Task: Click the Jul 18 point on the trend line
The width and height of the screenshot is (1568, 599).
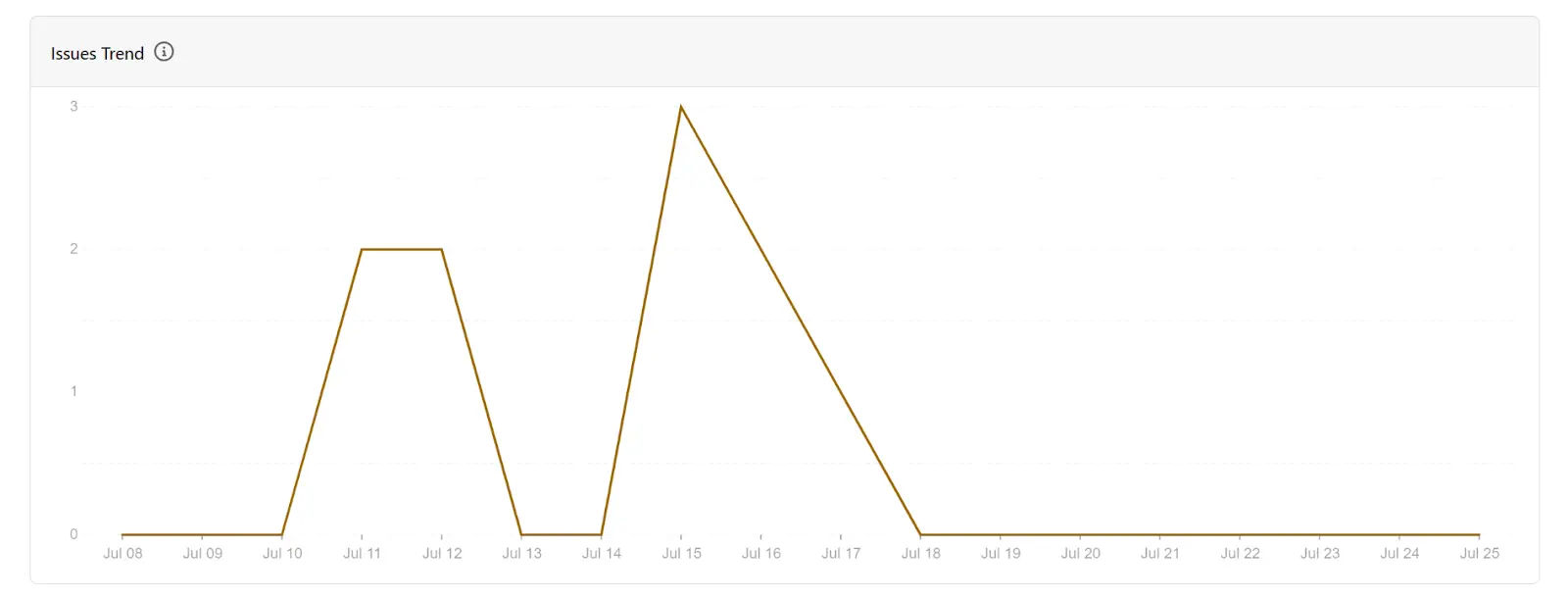Action: [920, 534]
